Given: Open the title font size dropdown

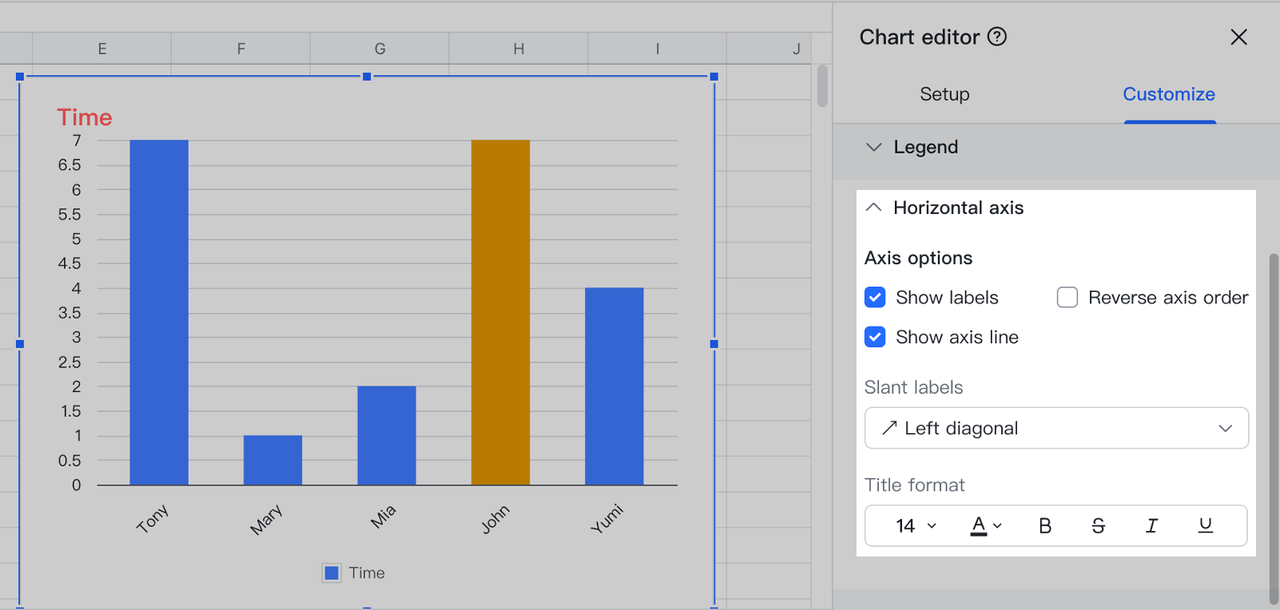Looking at the screenshot, I should pyautogui.click(x=915, y=526).
